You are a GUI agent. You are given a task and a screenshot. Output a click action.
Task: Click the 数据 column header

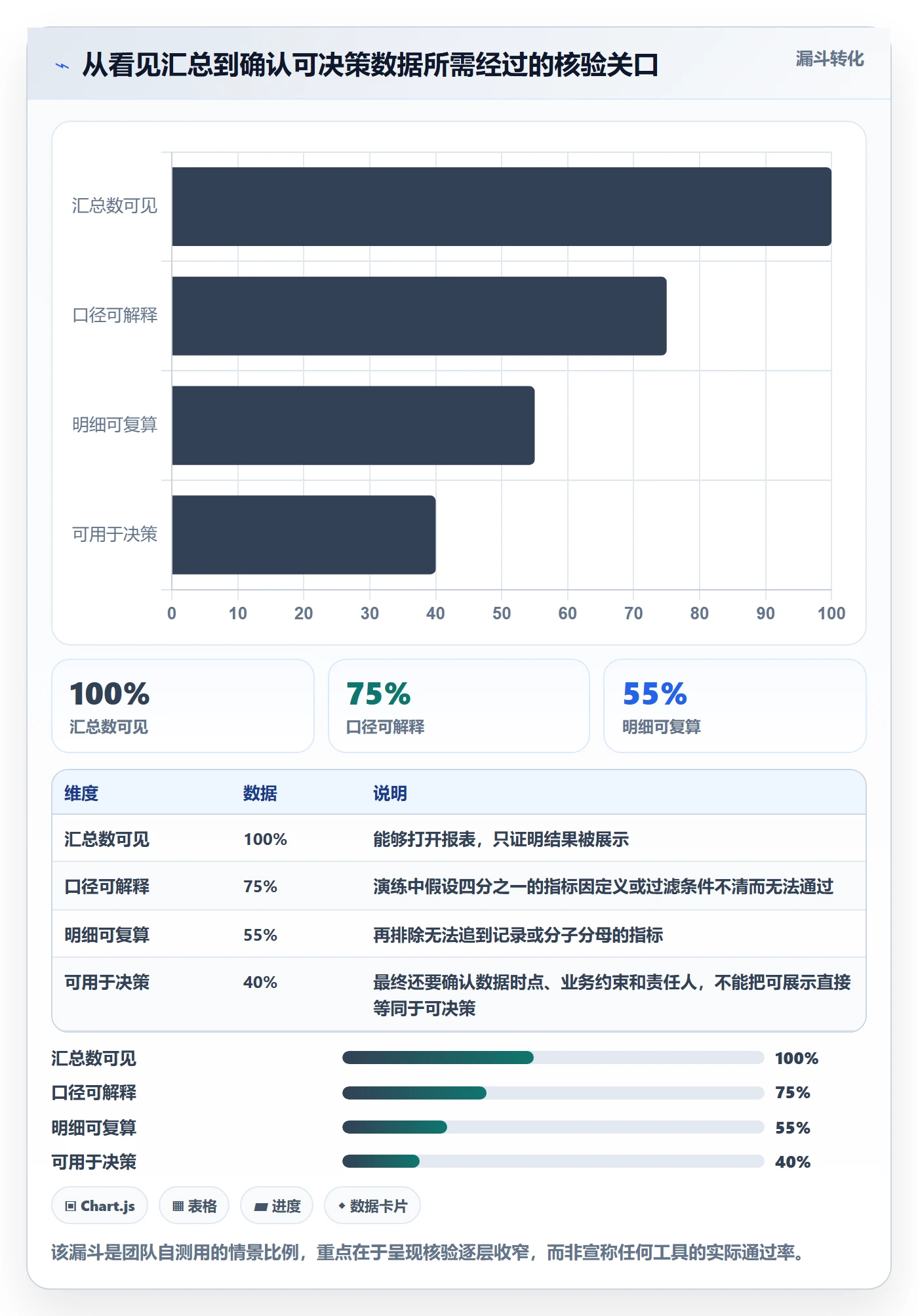pos(260,793)
